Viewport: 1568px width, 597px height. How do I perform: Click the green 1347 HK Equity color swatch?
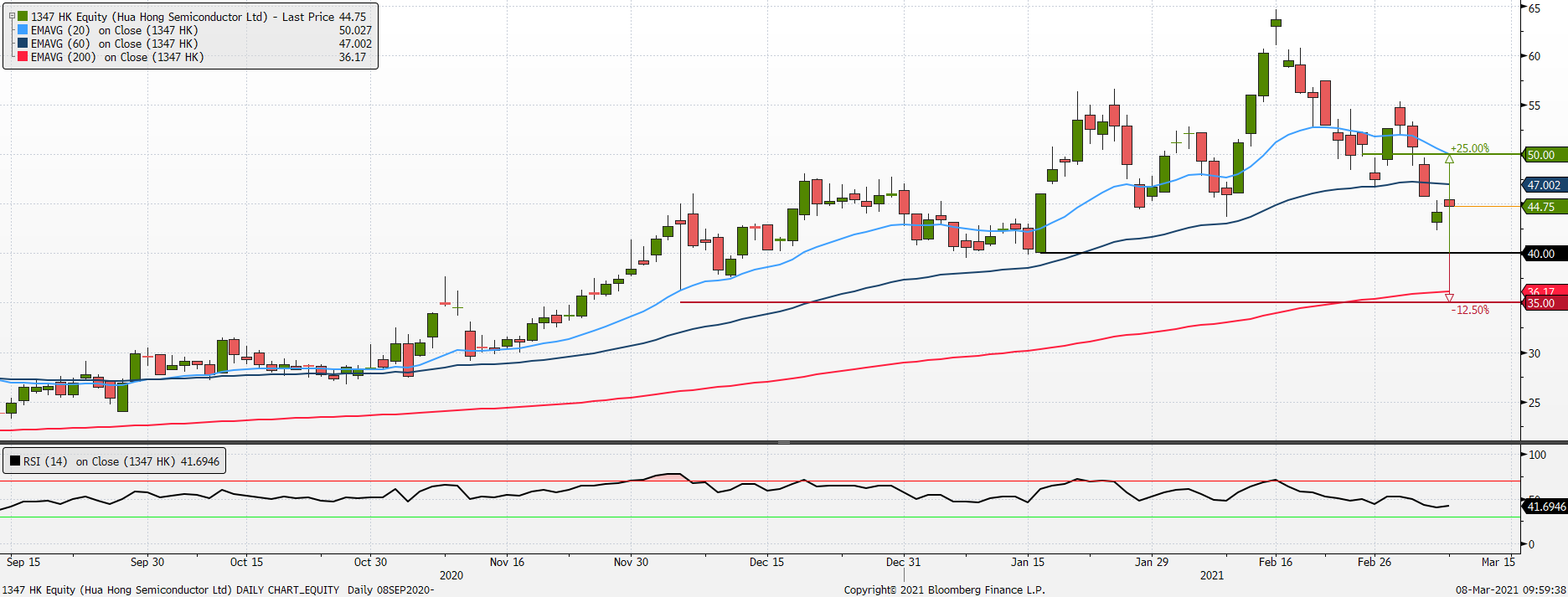pos(23,17)
